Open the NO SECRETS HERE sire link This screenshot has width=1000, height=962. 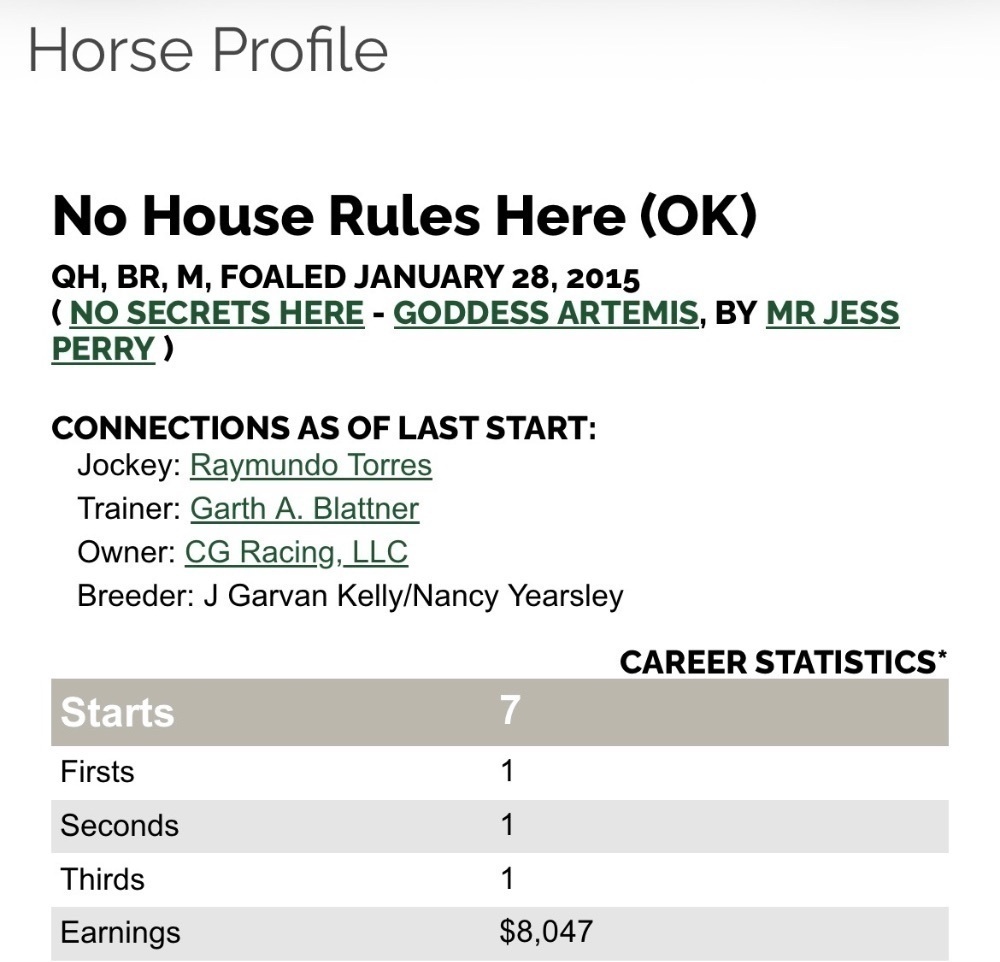216,313
